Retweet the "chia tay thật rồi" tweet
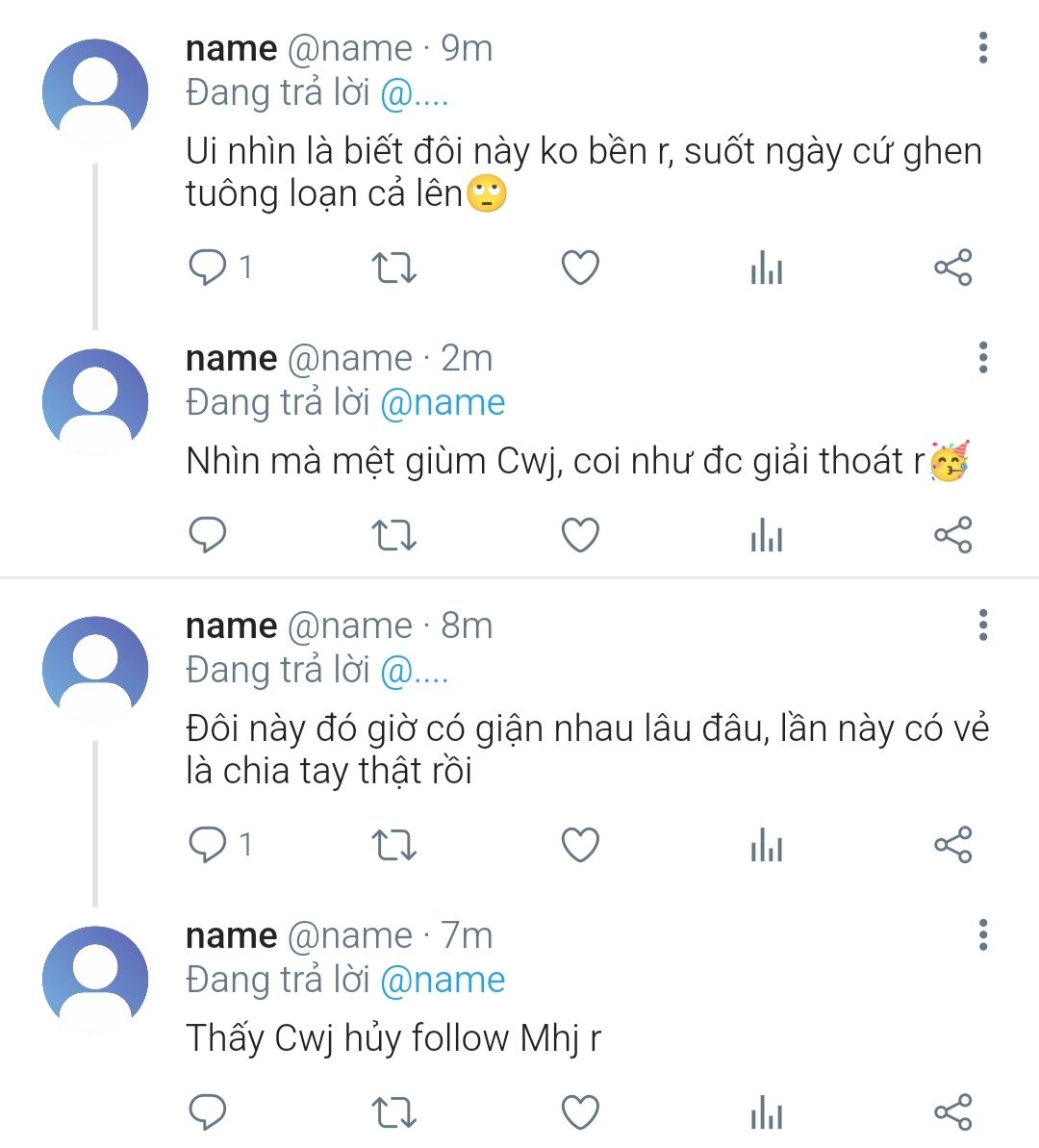 tap(393, 845)
